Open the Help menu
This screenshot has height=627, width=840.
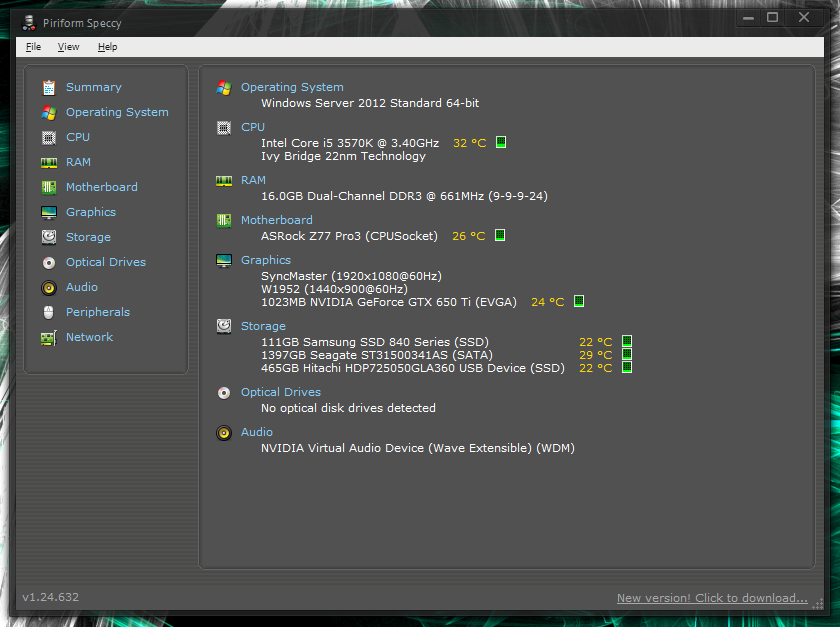click(108, 47)
